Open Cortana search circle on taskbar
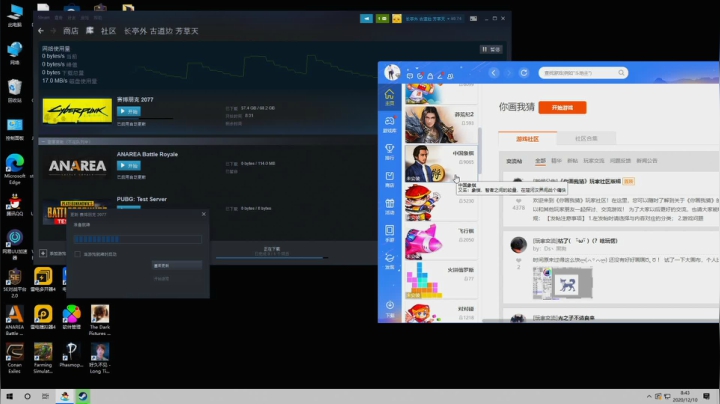 click(x=27, y=396)
